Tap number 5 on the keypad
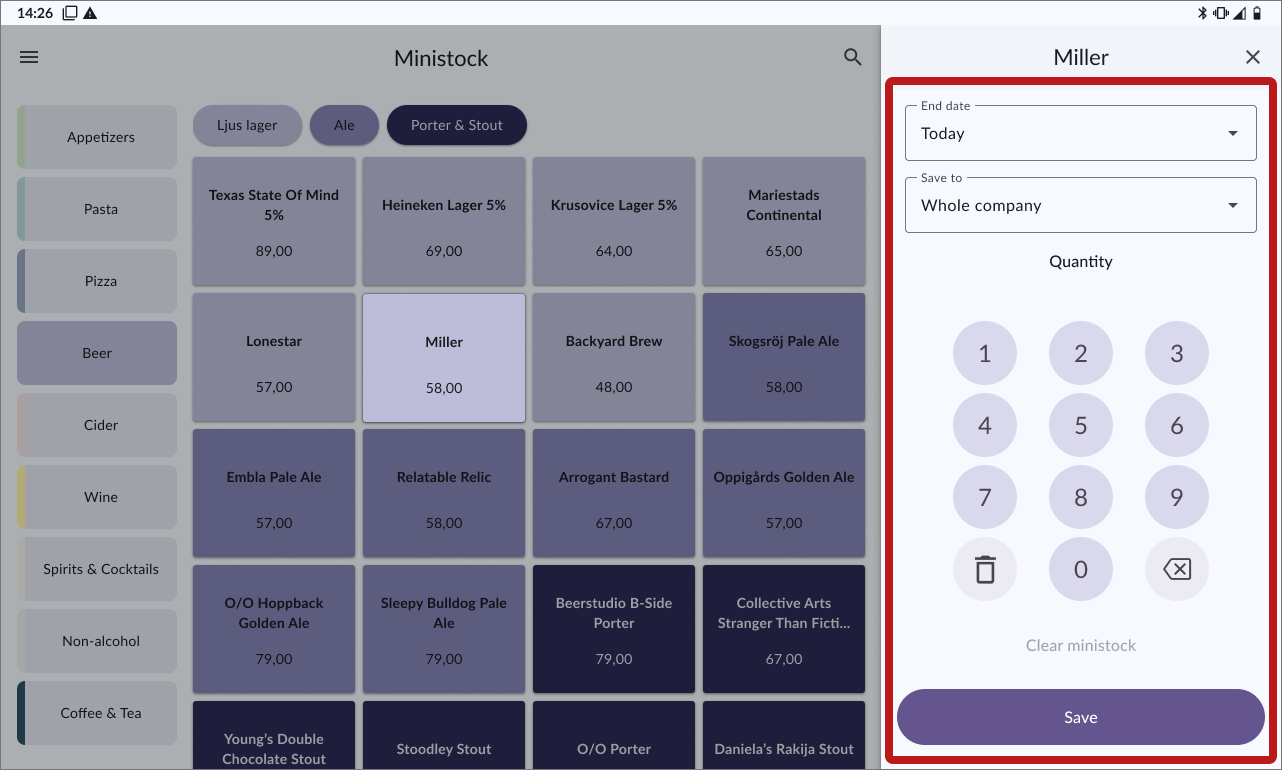The height and width of the screenshot is (770, 1282). click(1081, 425)
